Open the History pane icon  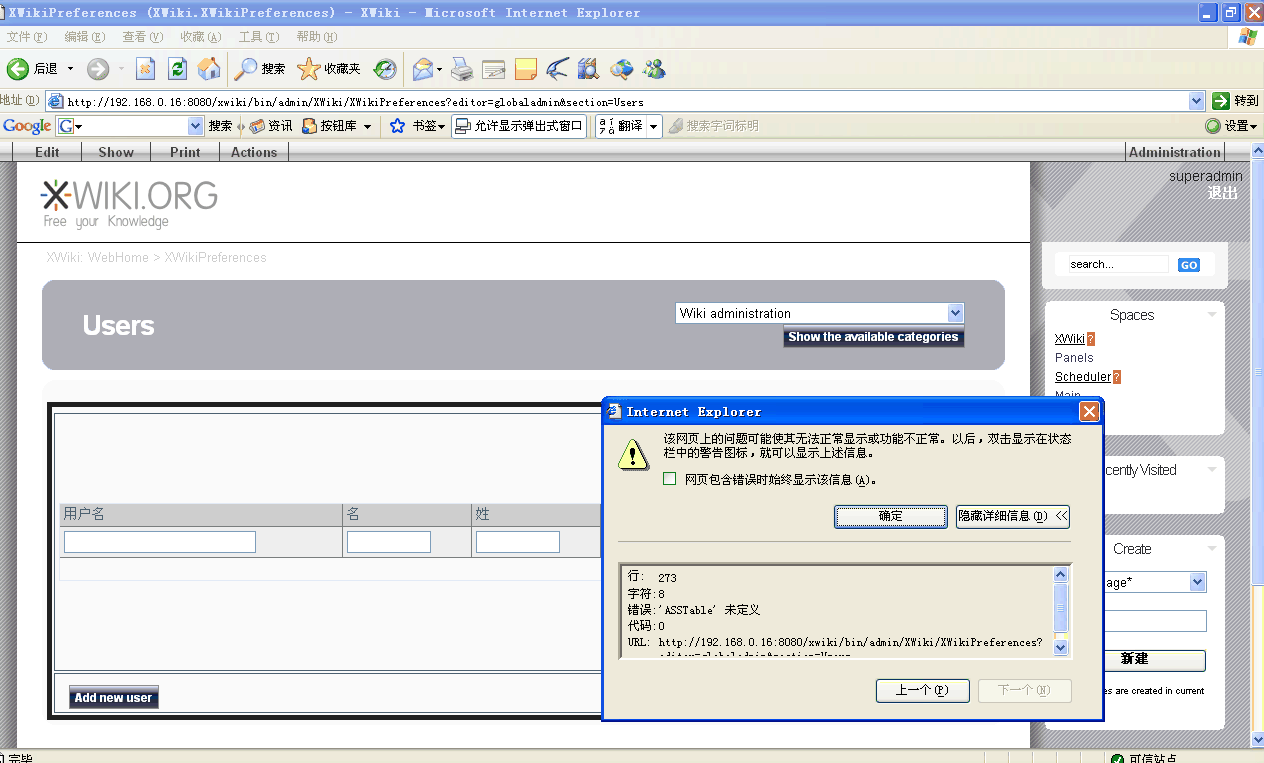point(385,69)
